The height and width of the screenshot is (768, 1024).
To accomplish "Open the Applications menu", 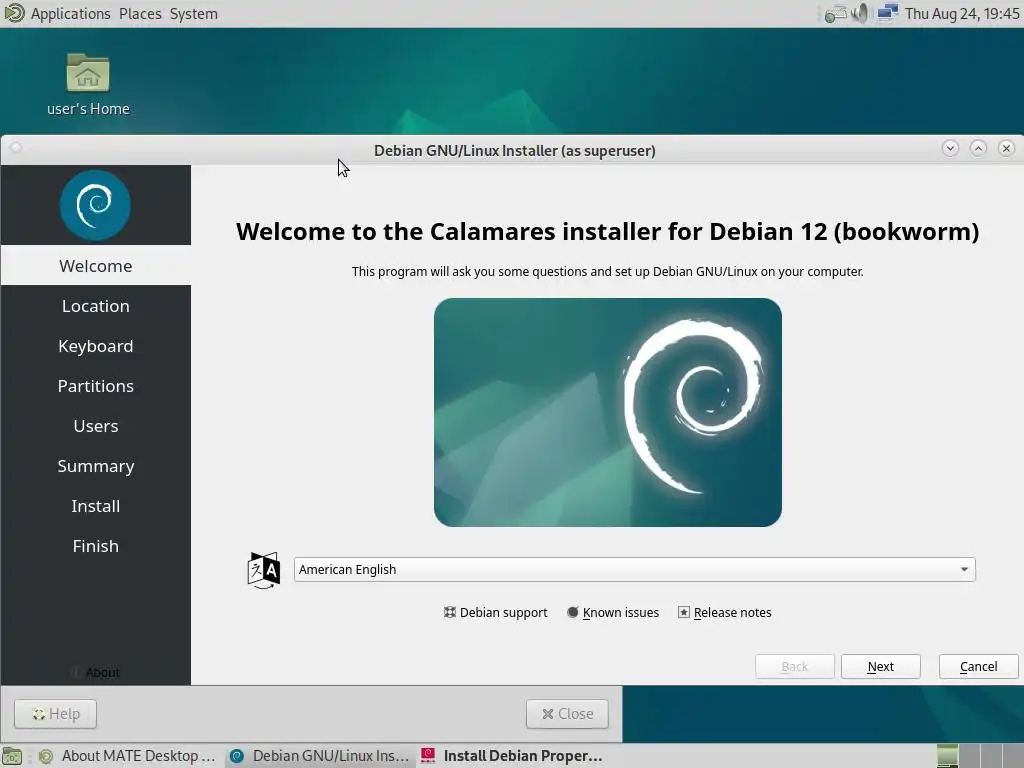I will click(71, 14).
